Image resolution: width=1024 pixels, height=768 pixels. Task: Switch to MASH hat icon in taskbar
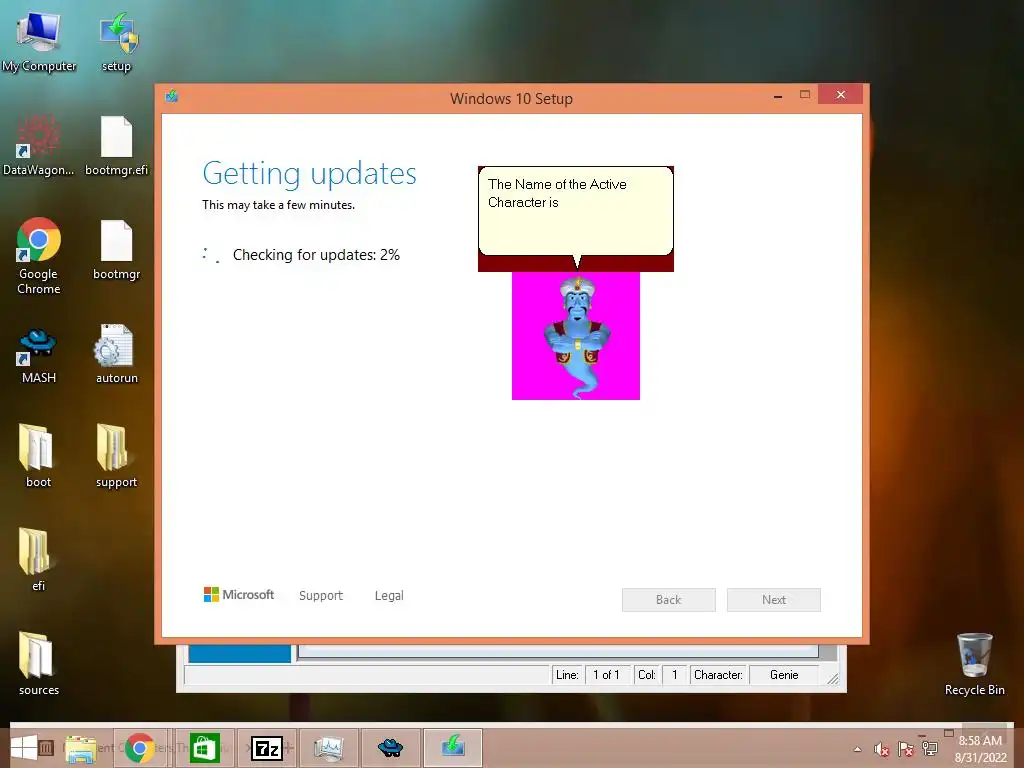pyautogui.click(x=390, y=748)
